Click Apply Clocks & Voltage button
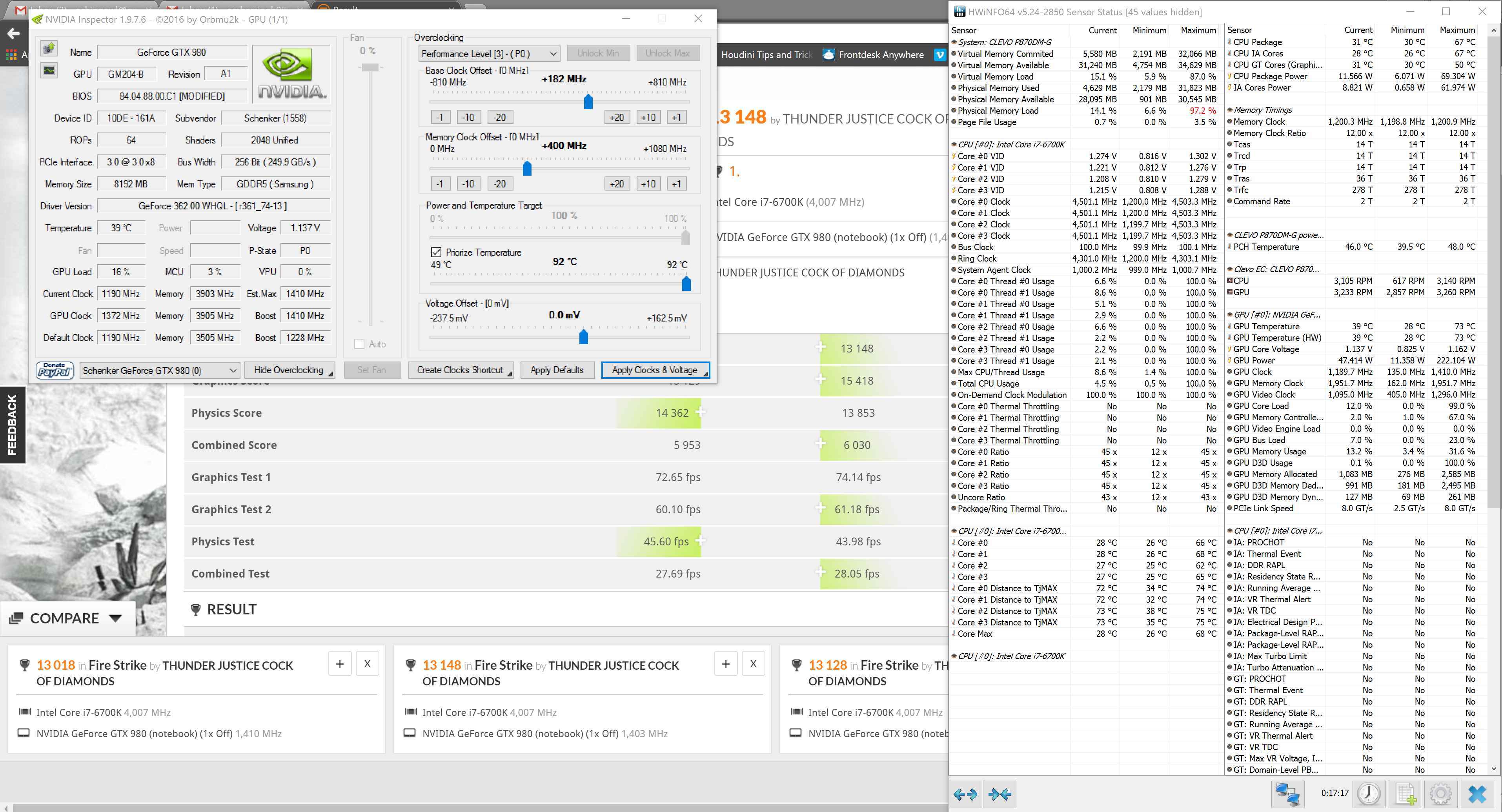Screen dimensions: 1502x812 coord(655,370)
